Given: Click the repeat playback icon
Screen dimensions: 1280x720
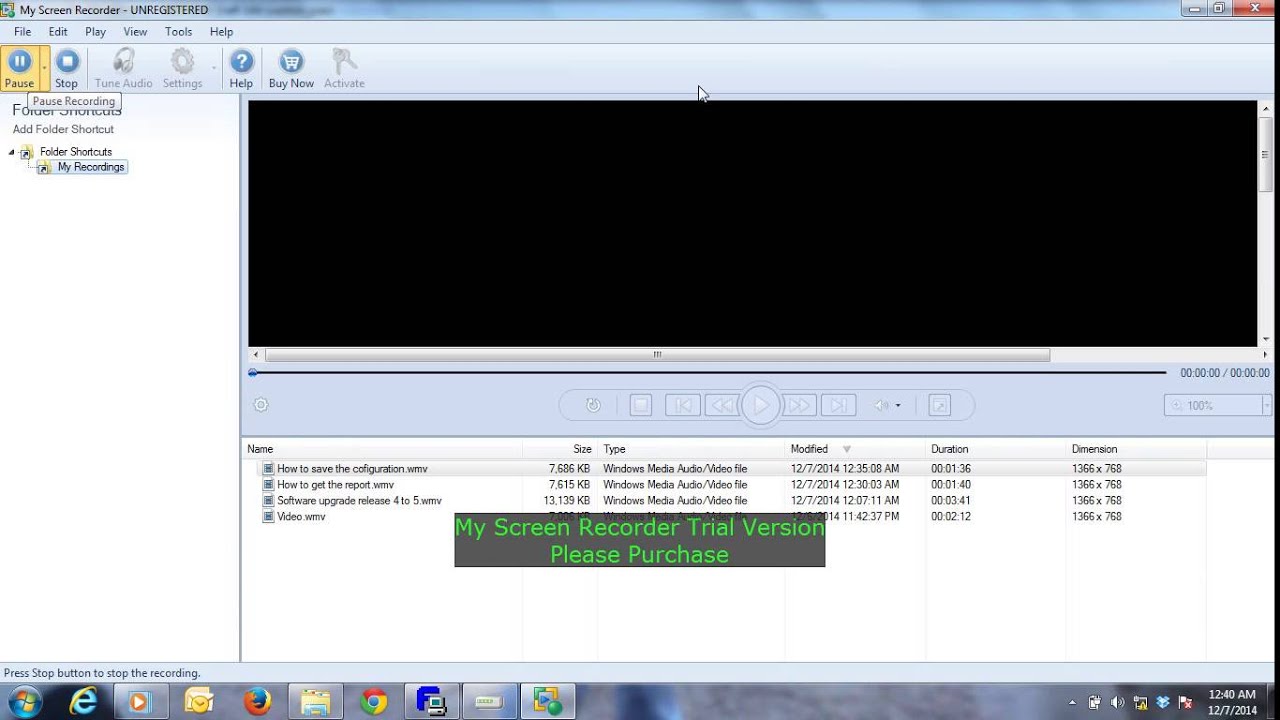Looking at the screenshot, I should tap(593, 405).
